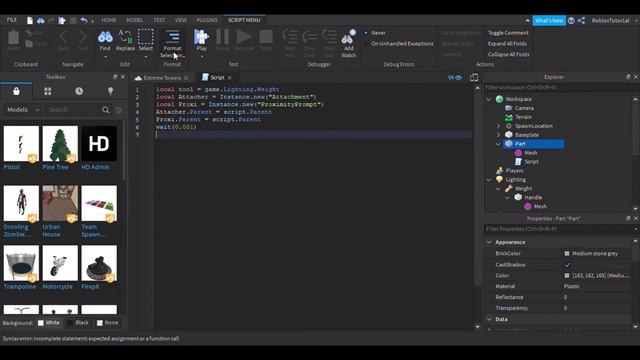Click the What's New button
Viewport: 640px width, 360px height.
point(549,20)
